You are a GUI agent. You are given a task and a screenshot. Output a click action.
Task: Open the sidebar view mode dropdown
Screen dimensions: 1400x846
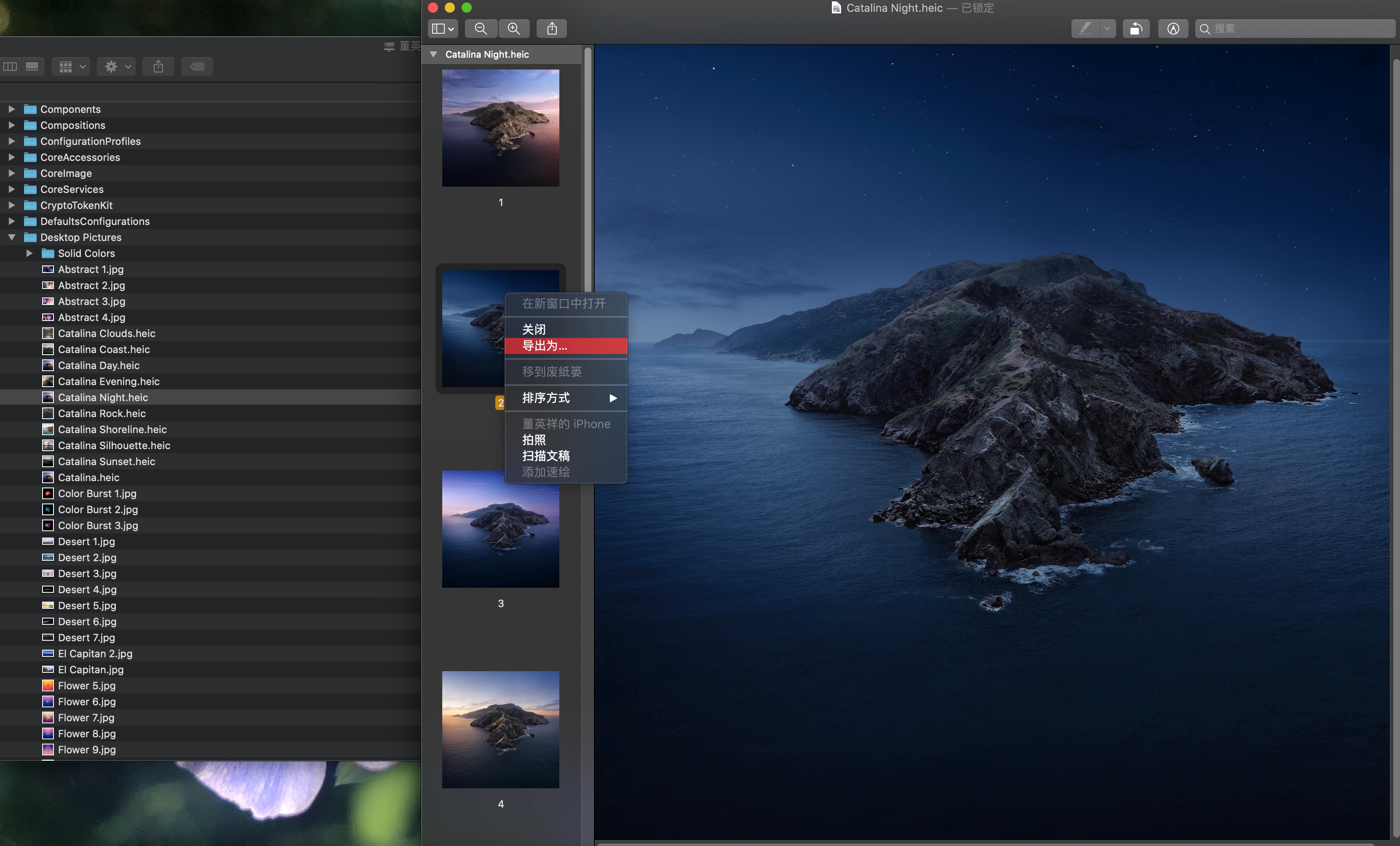click(443, 28)
